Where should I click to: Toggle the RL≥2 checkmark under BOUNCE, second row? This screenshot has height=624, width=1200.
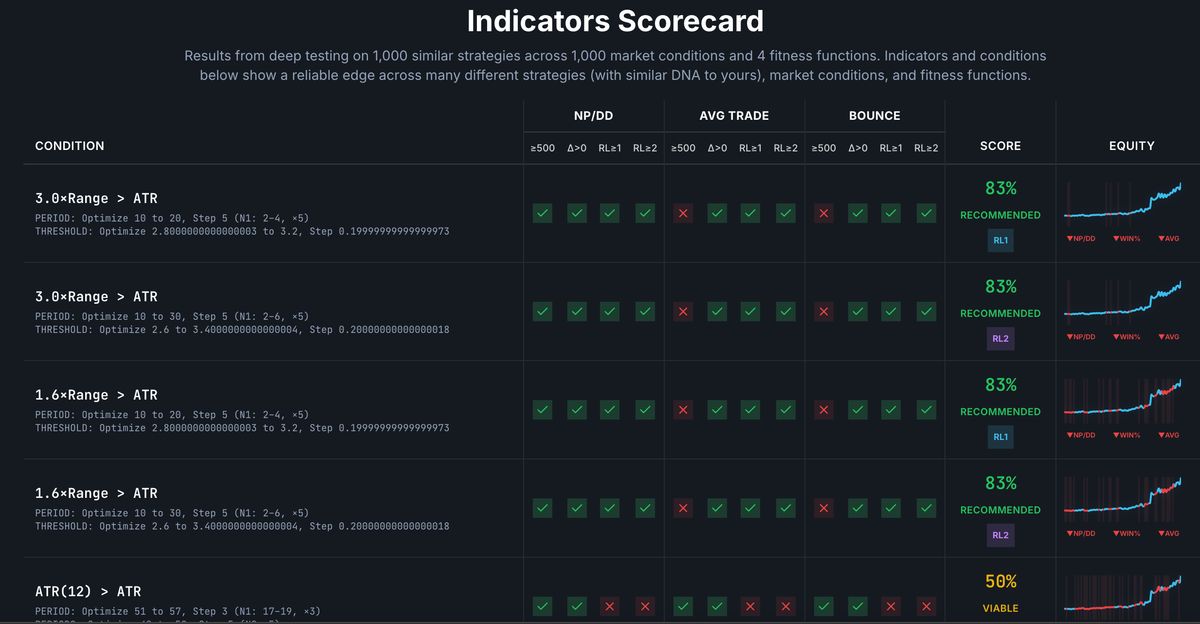[926, 311]
